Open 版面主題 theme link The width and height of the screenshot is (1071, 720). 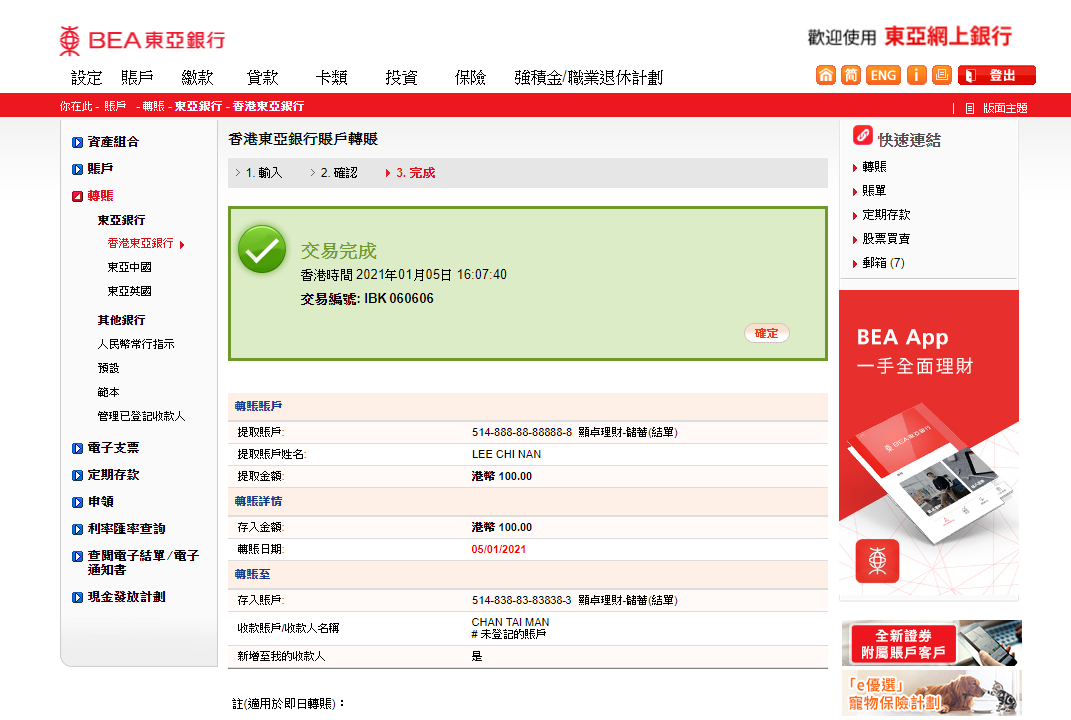point(1005,108)
